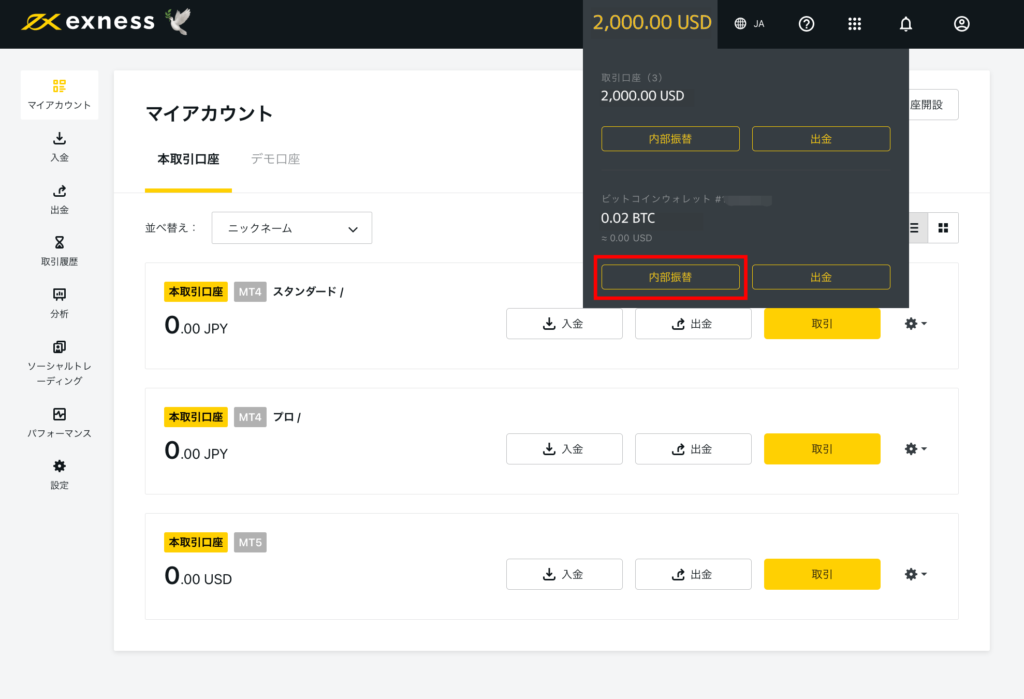Change language via JA selector
This screenshot has width=1024, height=699.
[749, 24]
